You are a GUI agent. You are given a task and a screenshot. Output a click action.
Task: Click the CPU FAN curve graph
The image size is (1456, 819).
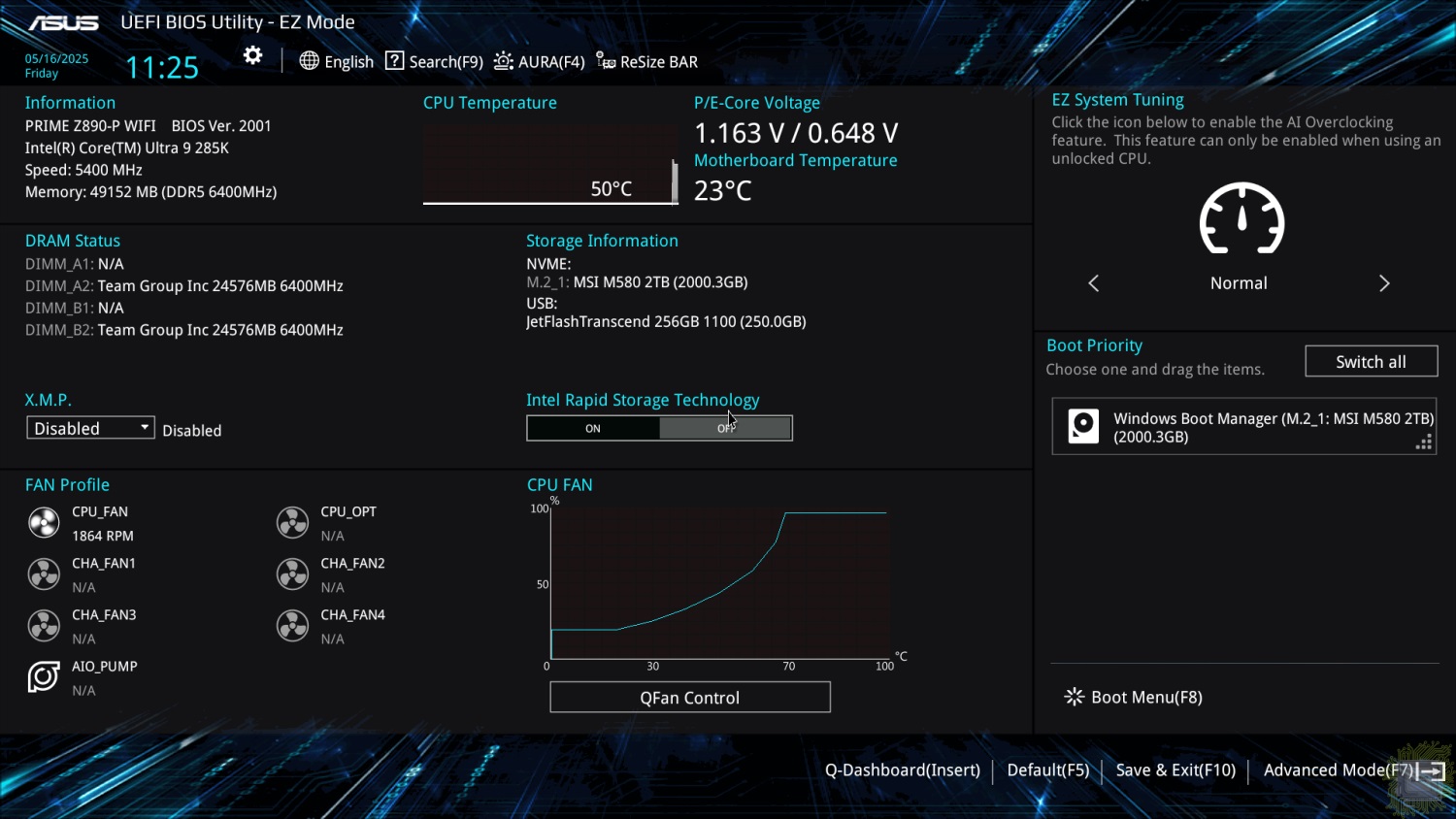[x=719, y=583]
